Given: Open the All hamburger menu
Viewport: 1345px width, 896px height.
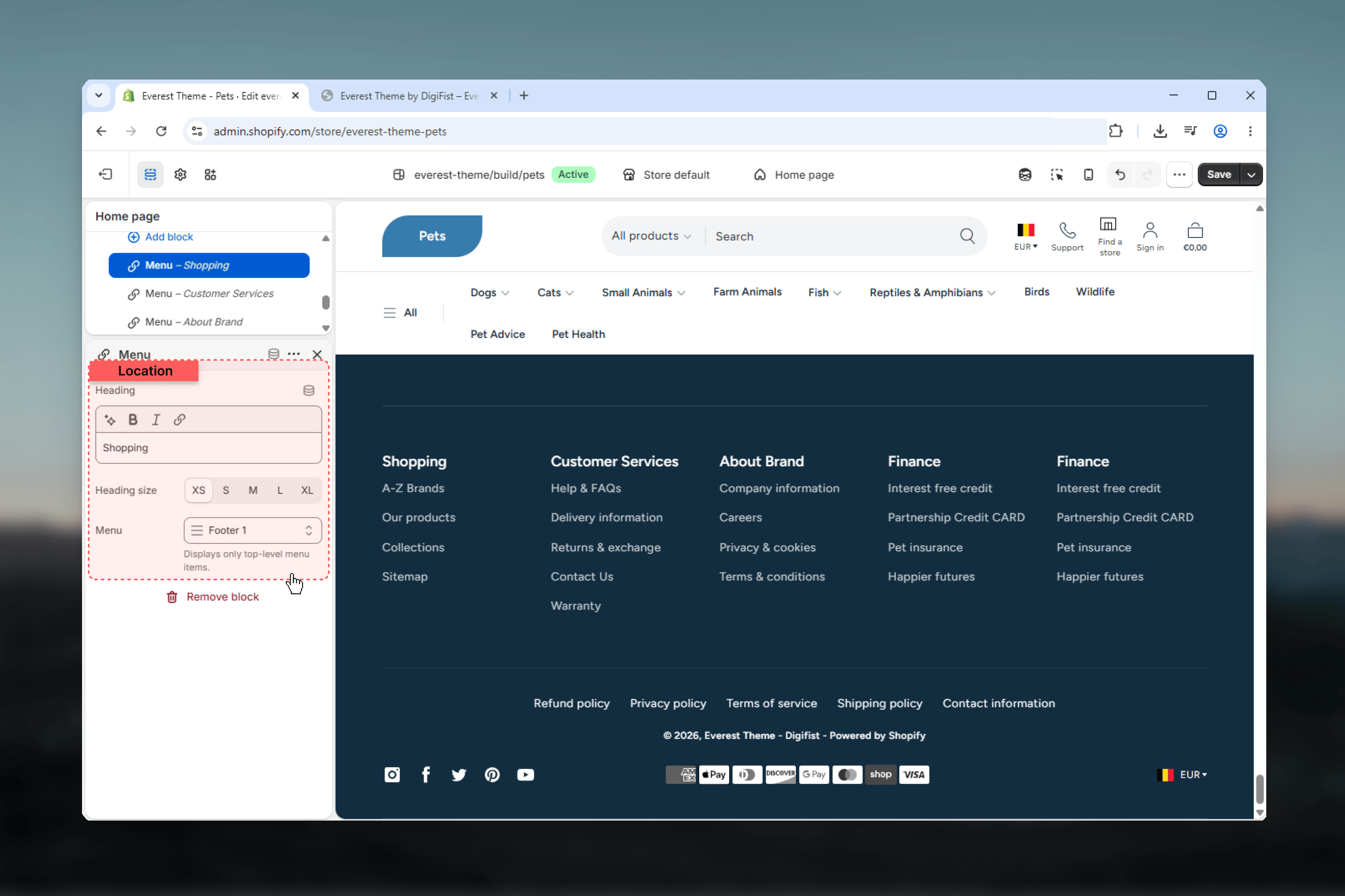Looking at the screenshot, I should (399, 313).
